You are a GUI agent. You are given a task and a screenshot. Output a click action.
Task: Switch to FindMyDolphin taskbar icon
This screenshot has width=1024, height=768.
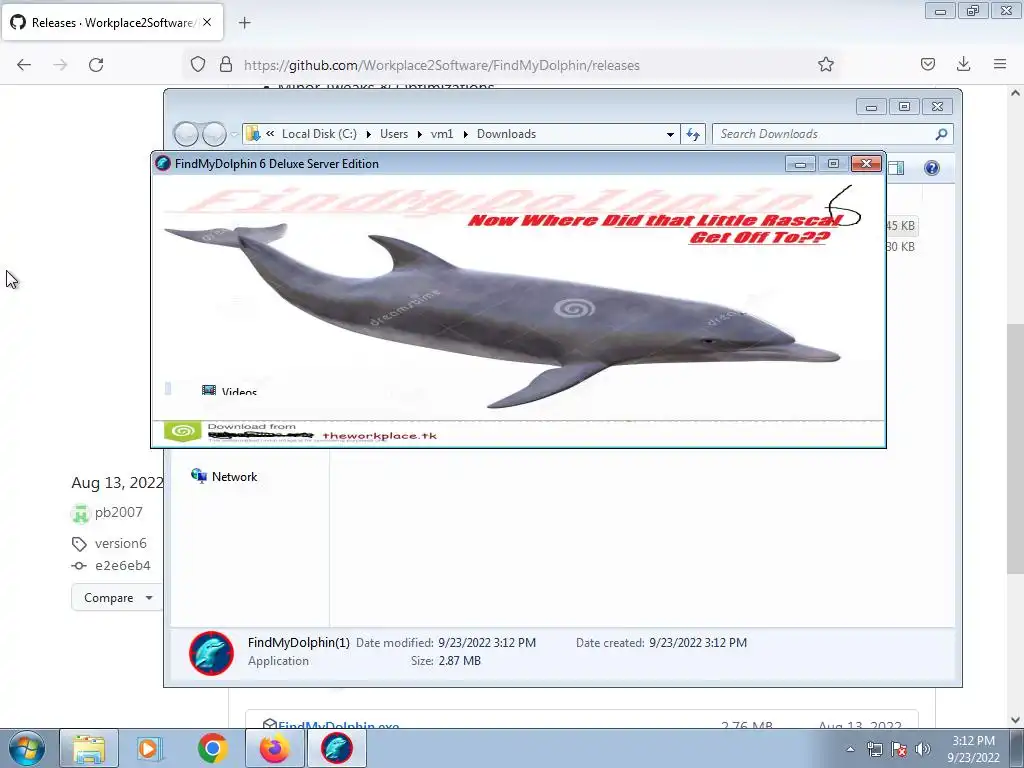pyautogui.click(x=337, y=748)
